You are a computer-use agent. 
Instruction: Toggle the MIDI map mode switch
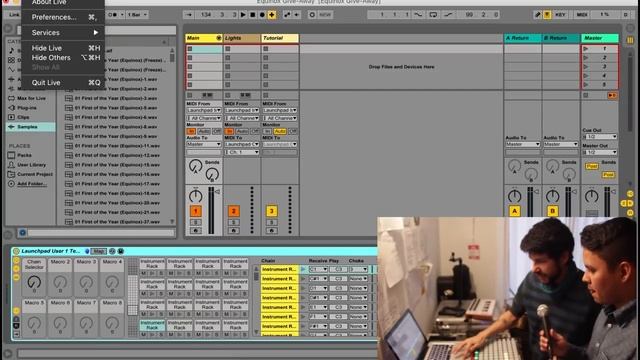(x=582, y=15)
